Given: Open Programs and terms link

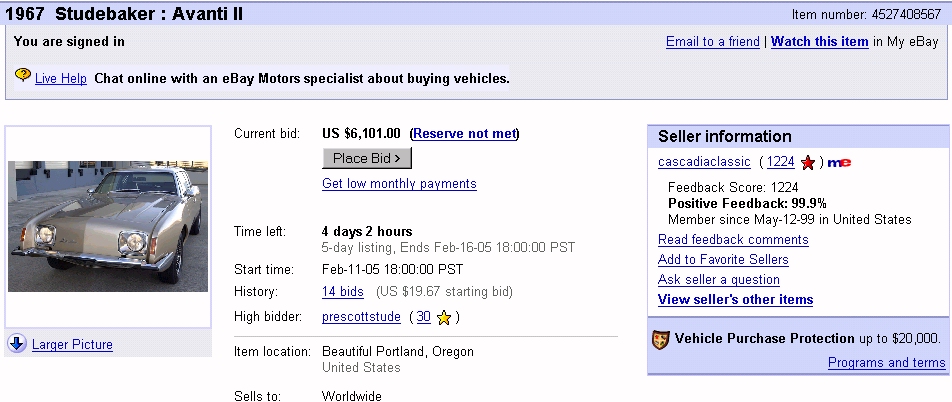Looking at the screenshot, I should click(887, 363).
